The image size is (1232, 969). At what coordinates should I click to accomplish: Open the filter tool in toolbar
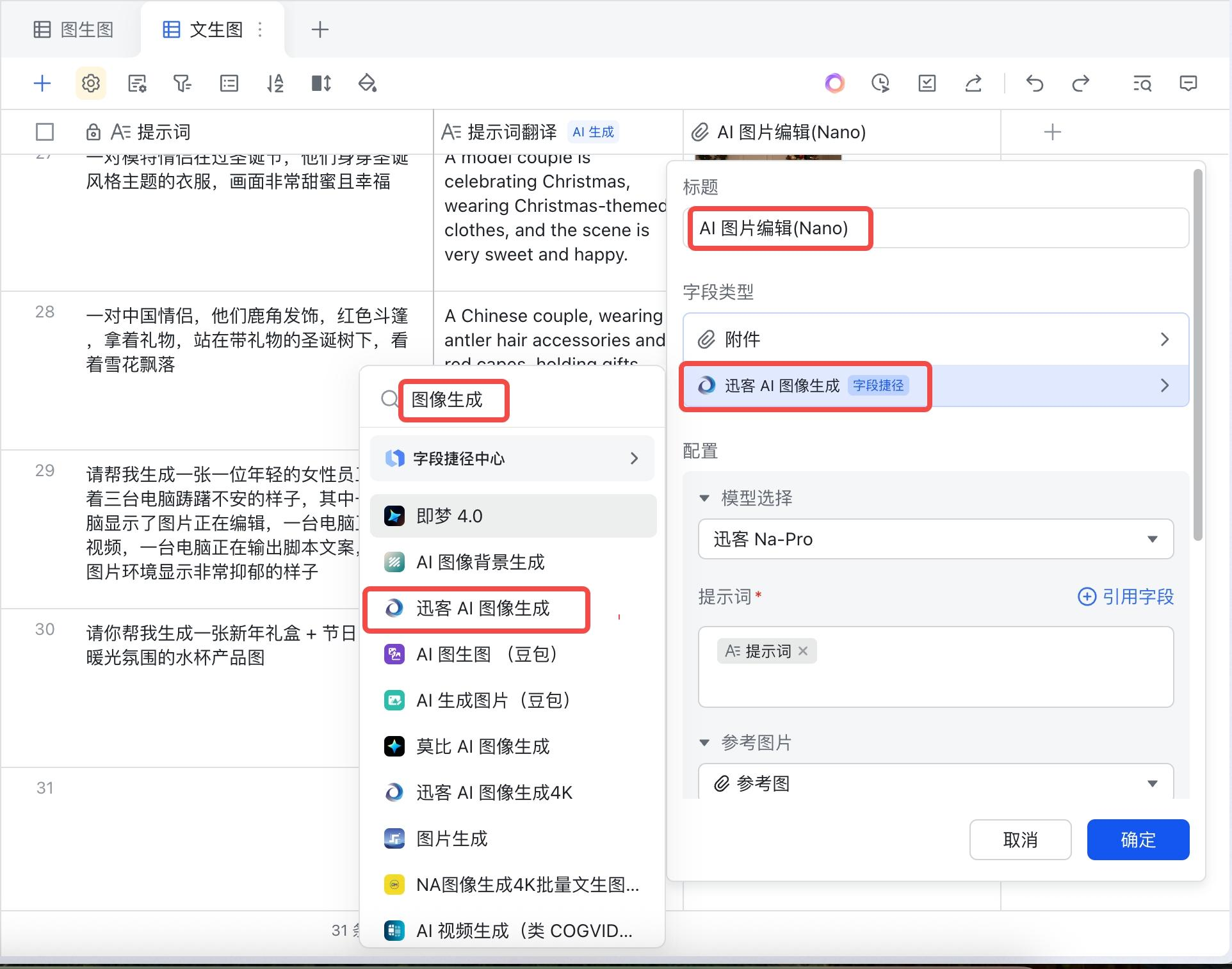pyautogui.click(x=182, y=83)
